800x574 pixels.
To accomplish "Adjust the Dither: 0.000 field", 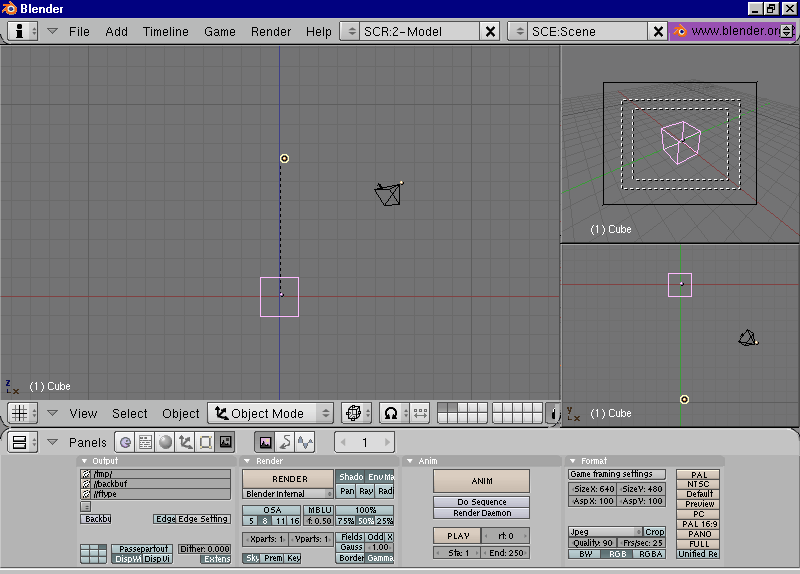I will coord(205,548).
